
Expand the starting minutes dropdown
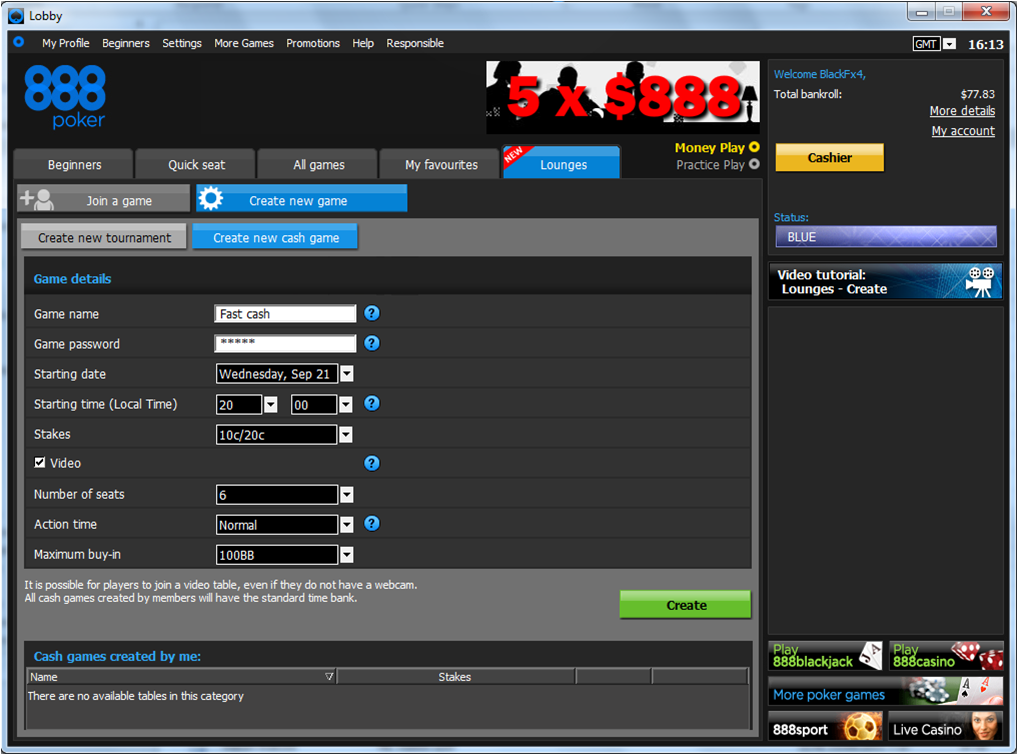pyautogui.click(x=346, y=405)
